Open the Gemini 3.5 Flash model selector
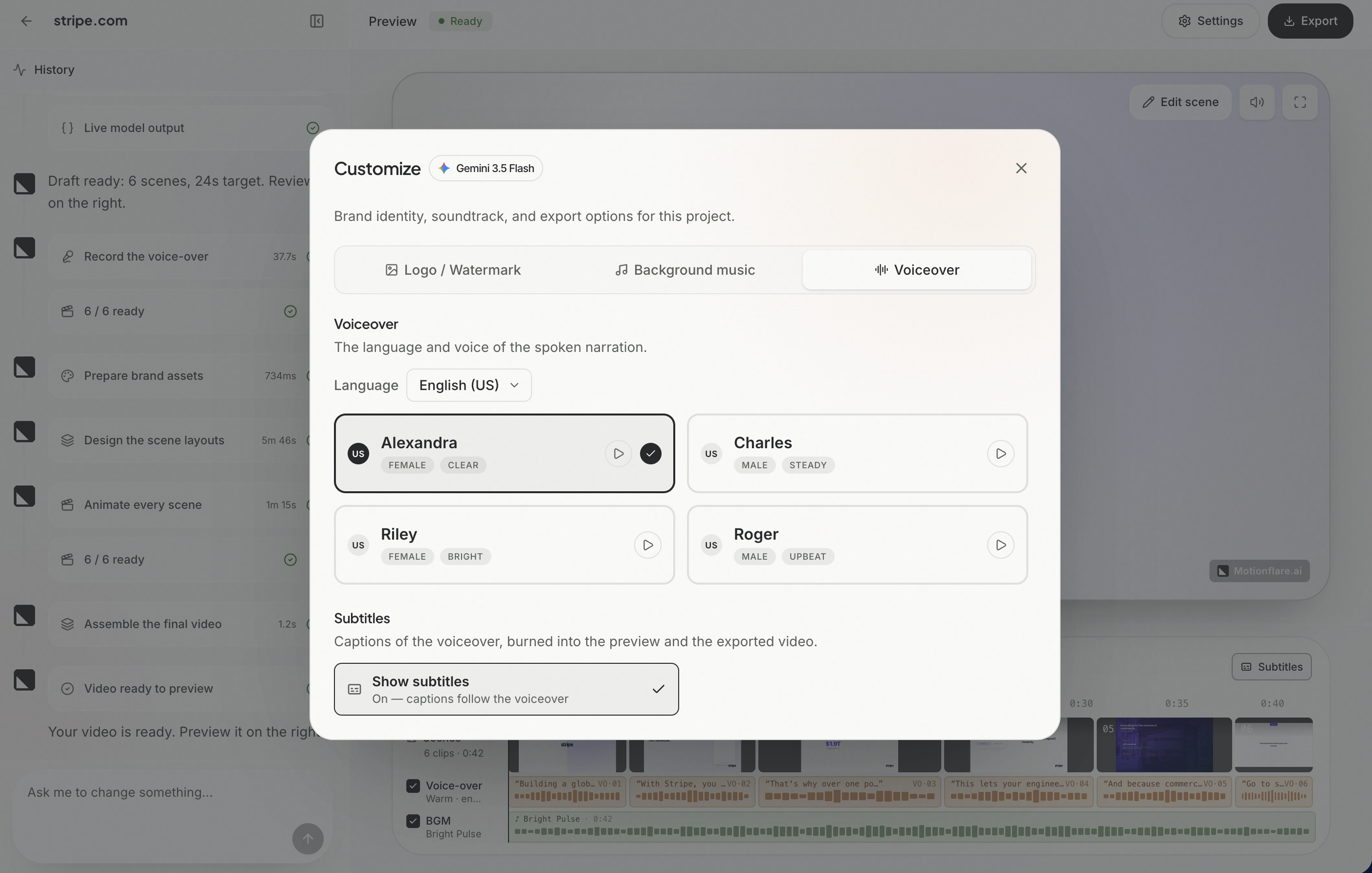This screenshot has width=1372, height=873. pos(486,168)
